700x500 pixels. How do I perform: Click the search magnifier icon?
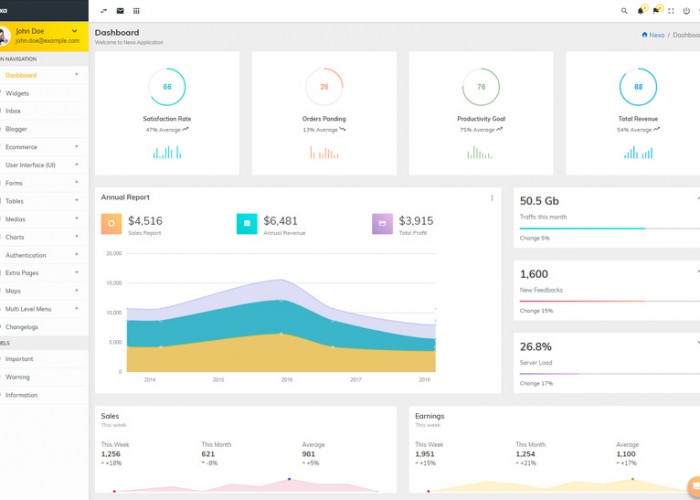pyautogui.click(x=624, y=11)
